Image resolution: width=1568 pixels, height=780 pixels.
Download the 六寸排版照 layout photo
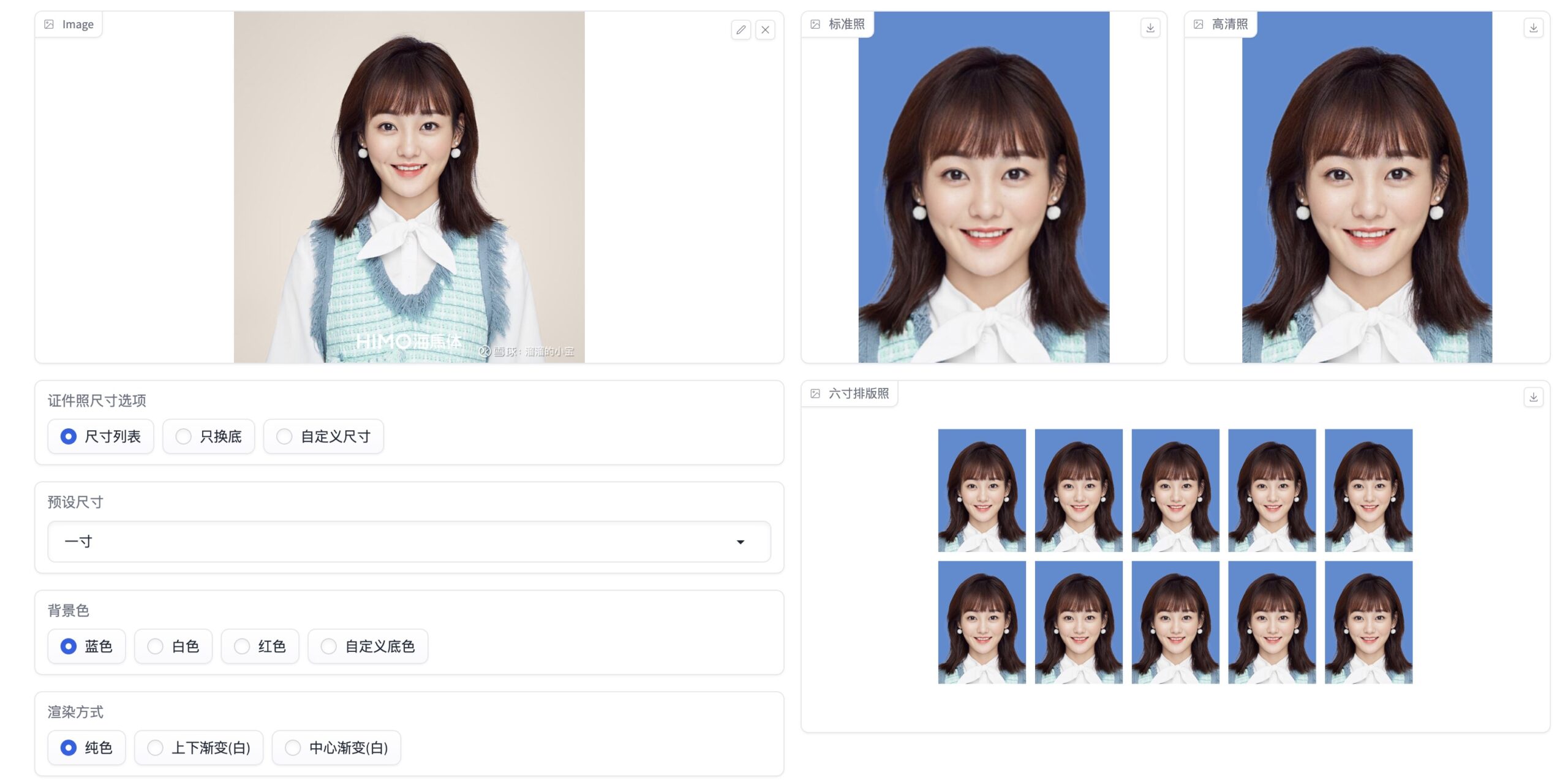point(1532,397)
